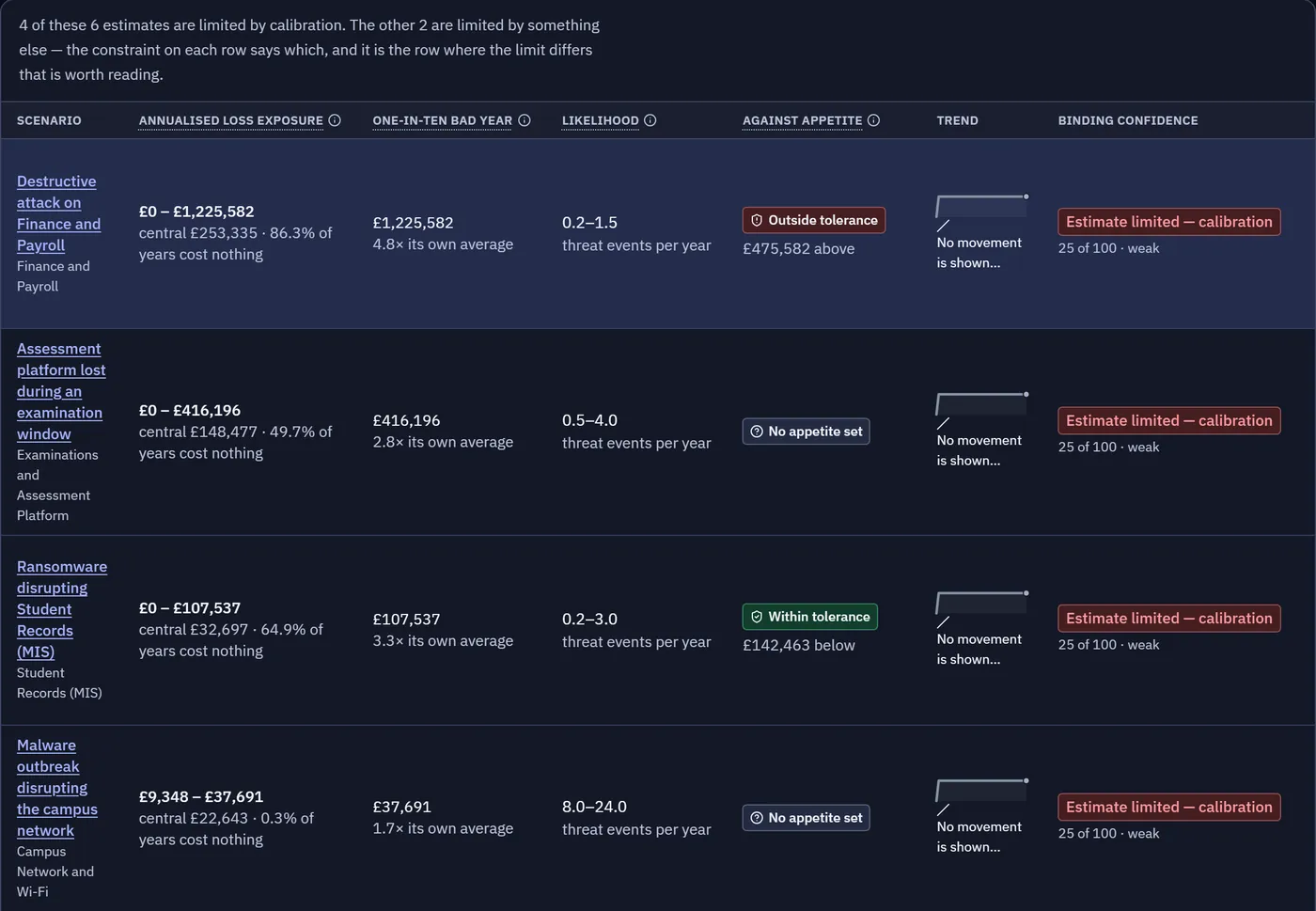
Task: Click Estimate limited badge in Assessment platform row
Action: point(1169,420)
